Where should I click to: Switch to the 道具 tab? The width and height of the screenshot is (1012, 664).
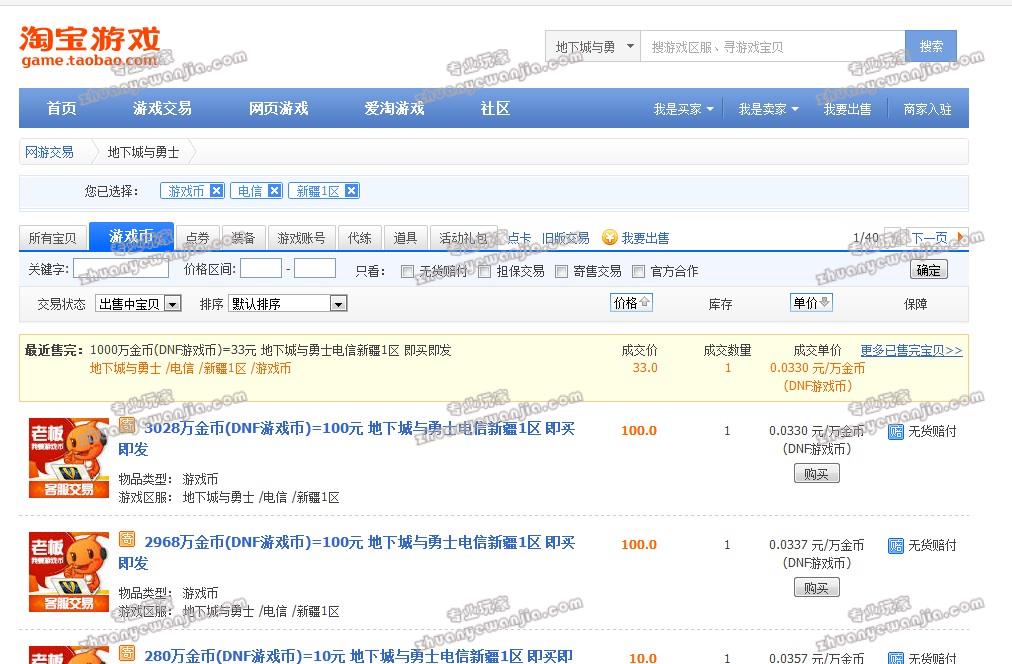tap(405, 237)
